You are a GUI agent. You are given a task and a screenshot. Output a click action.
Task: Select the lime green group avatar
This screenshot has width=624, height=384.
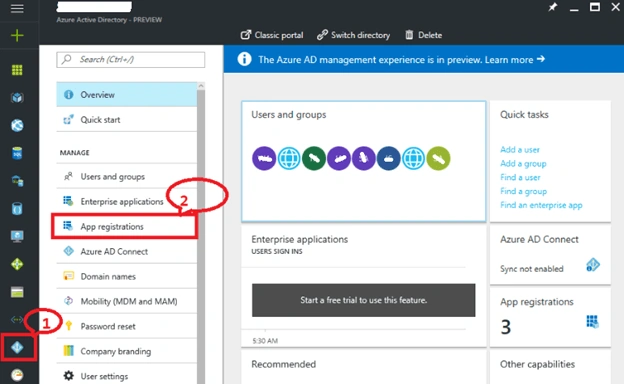(x=438, y=158)
